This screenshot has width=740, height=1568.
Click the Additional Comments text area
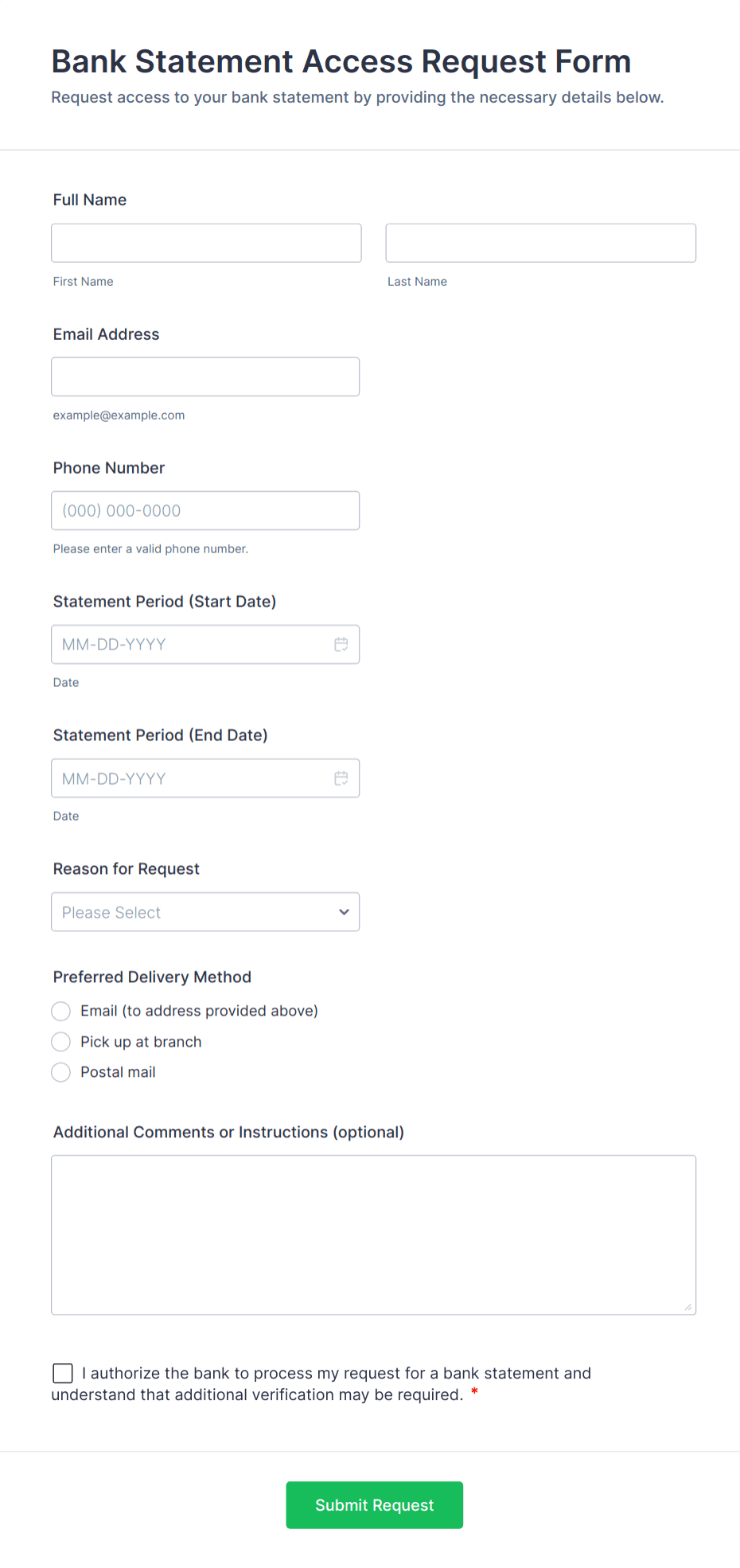(373, 1234)
